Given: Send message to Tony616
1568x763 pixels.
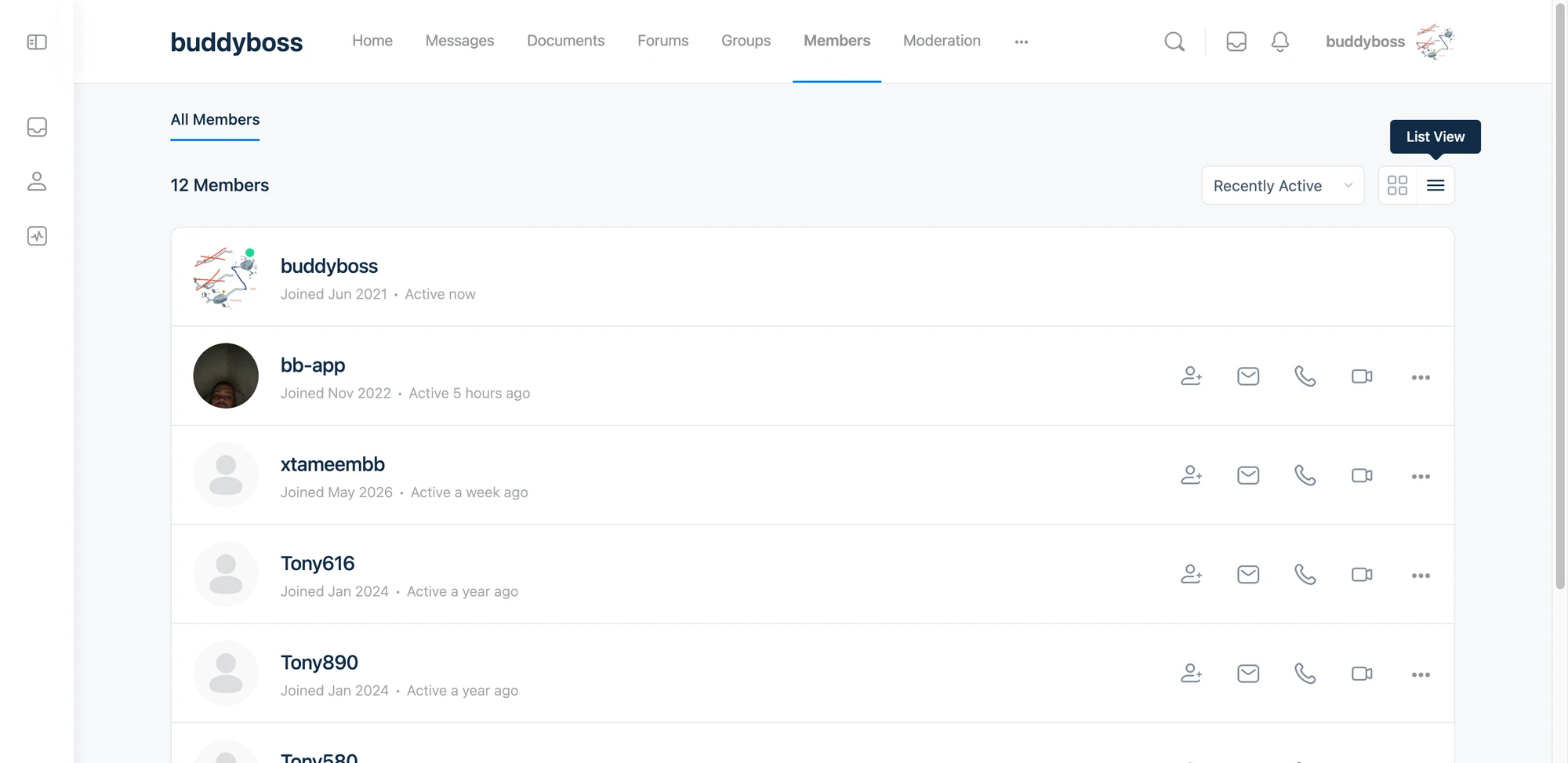Looking at the screenshot, I should 1248,575.
